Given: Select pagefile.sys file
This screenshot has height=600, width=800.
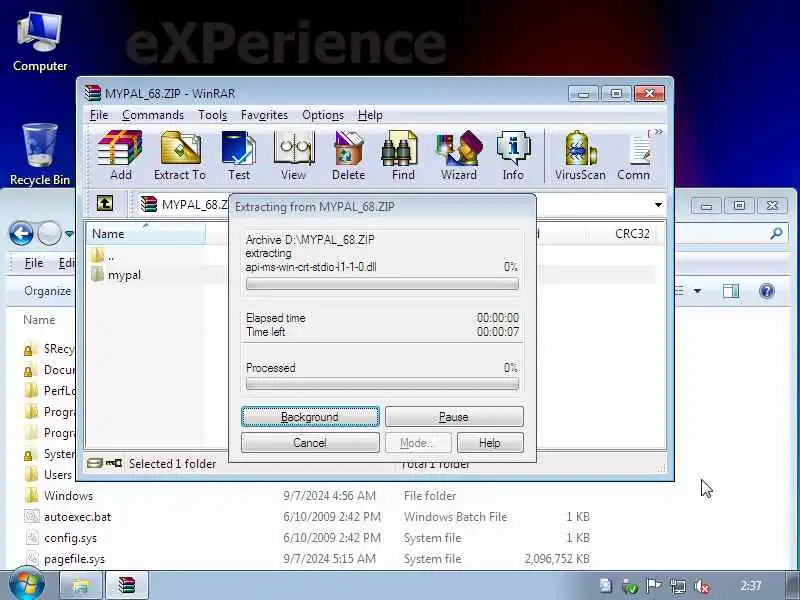Looking at the screenshot, I should tap(64, 559).
